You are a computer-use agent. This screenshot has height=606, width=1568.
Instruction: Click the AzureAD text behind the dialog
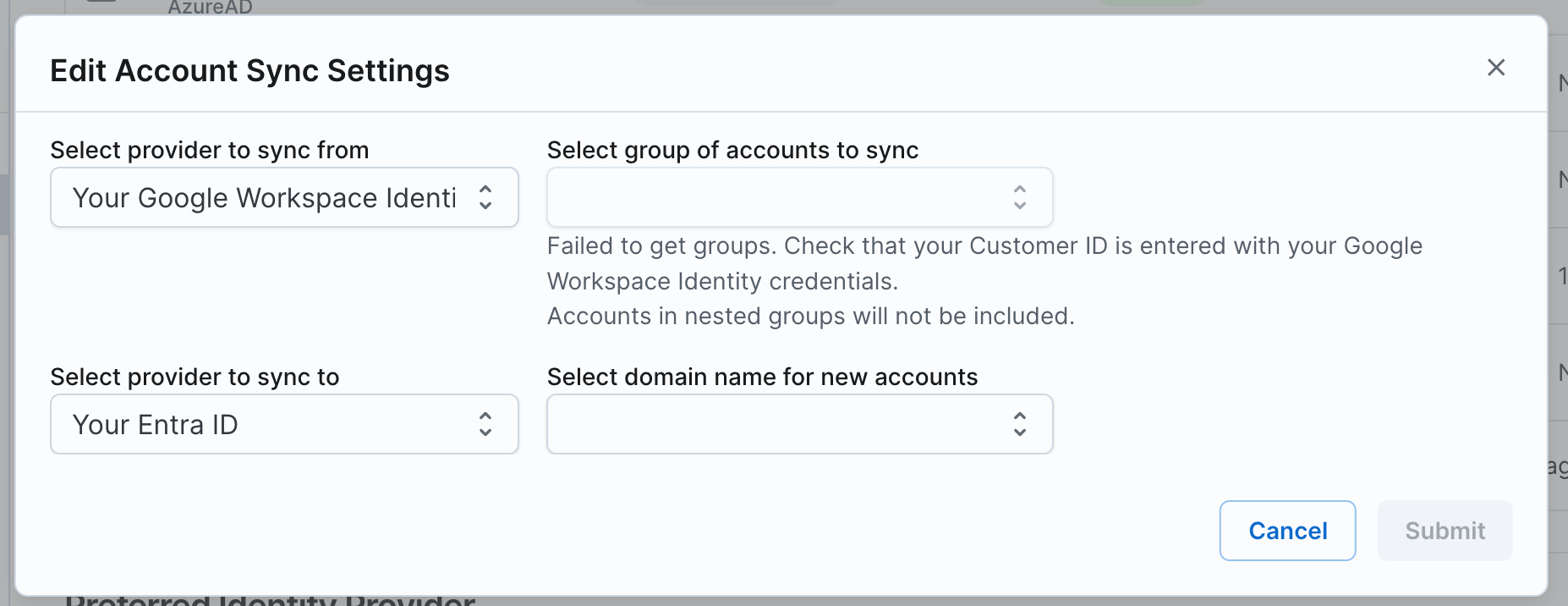210,8
